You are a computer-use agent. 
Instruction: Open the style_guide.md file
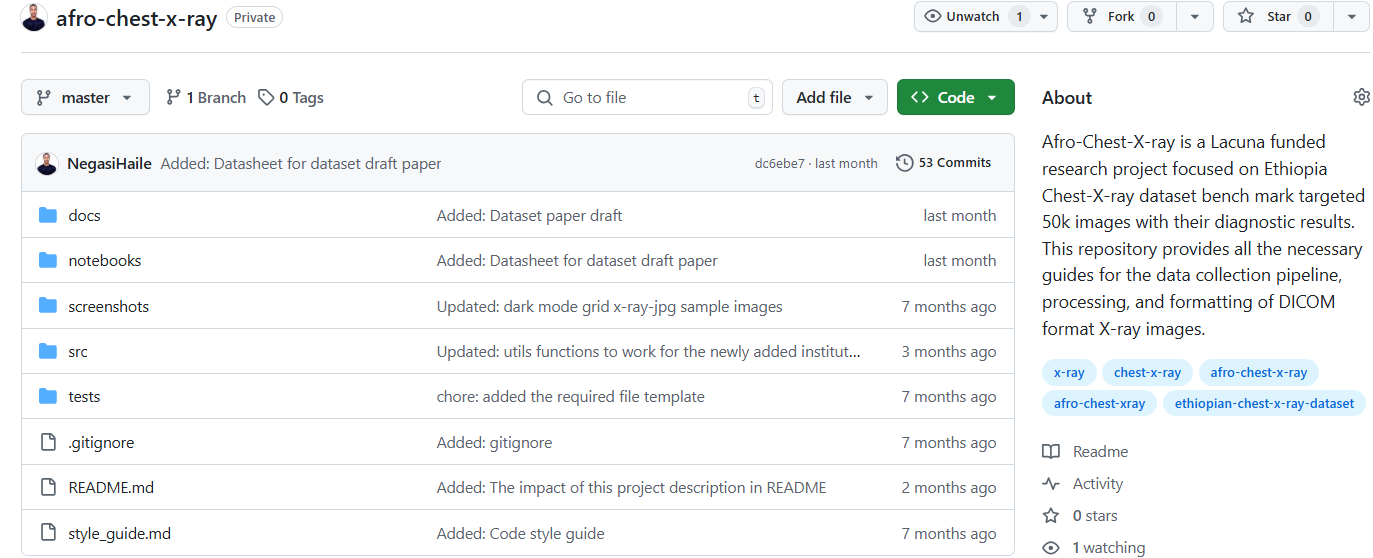click(119, 533)
